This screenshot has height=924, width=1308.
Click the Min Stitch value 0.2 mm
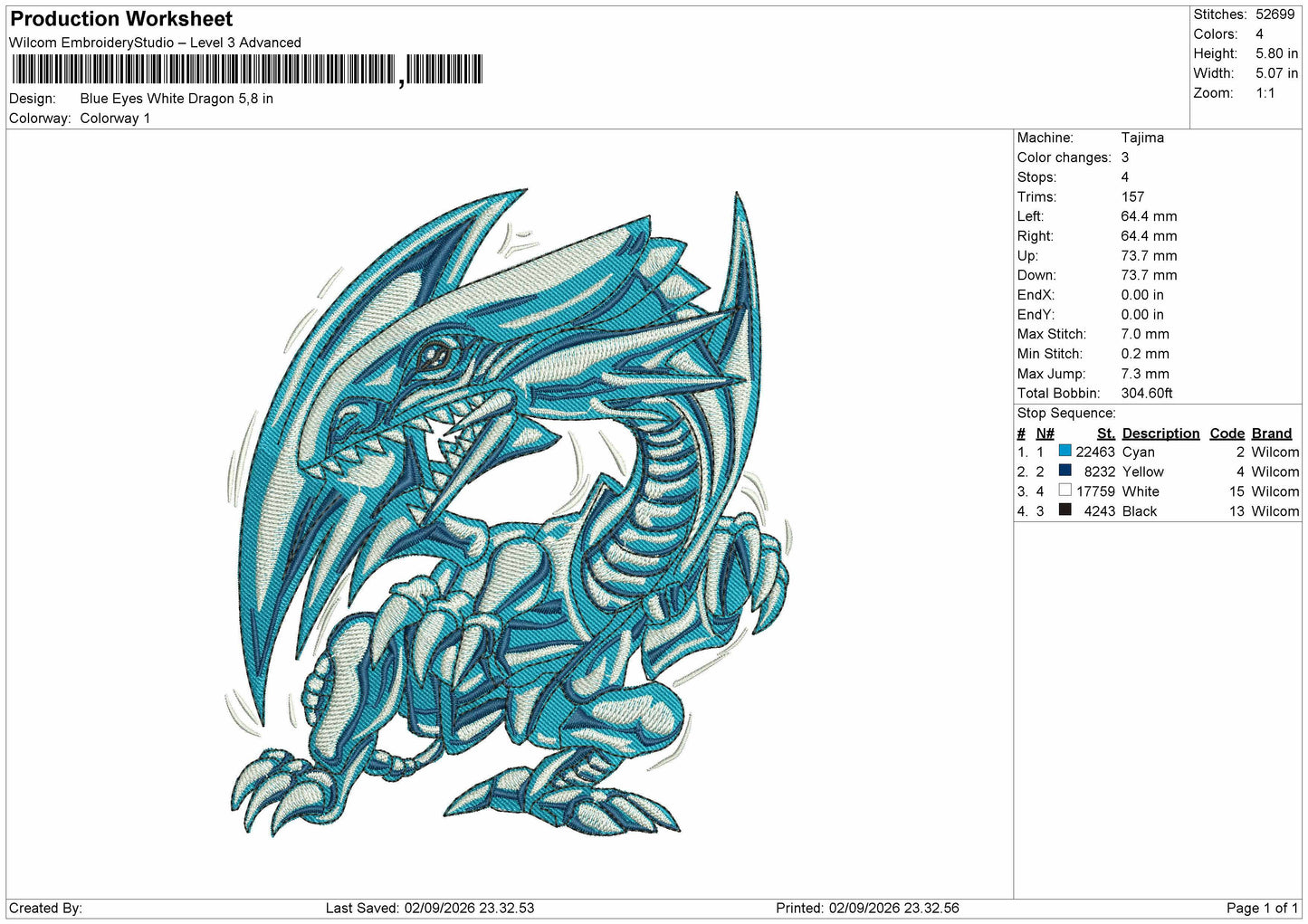click(1145, 354)
